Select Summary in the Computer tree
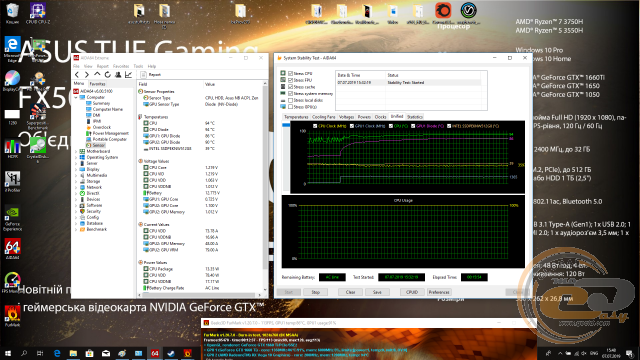This screenshot has width=640, height=360. (101, 104)
